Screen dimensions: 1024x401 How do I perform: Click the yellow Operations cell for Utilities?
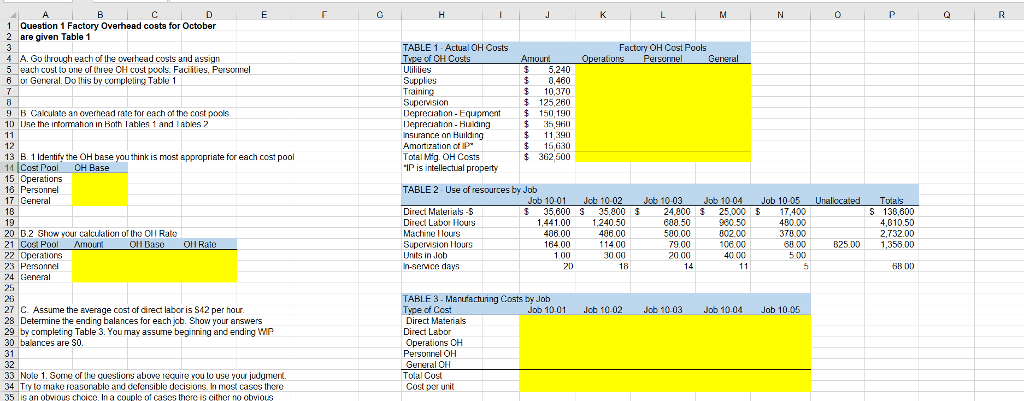(605, 69)
